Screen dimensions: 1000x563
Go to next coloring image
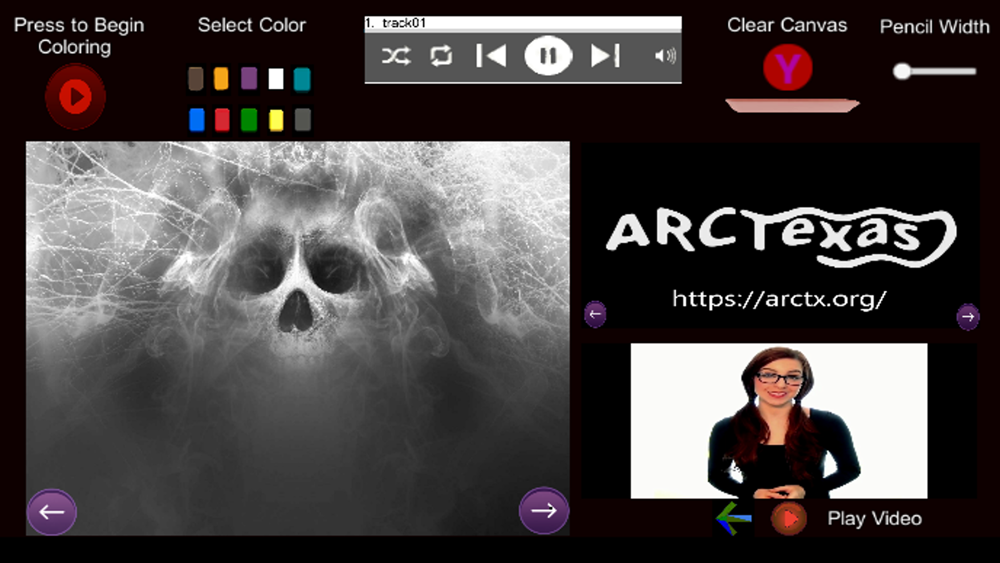[x=543, y=510]
